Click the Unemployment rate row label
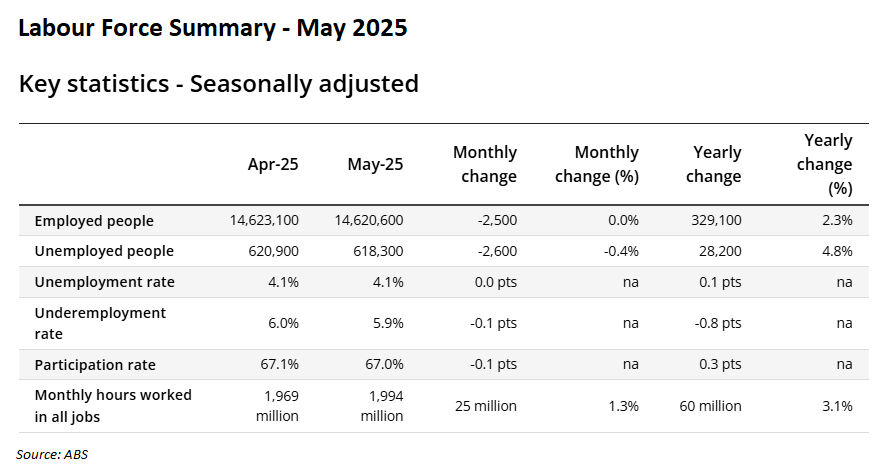Screen dimensions: 878x466 [104, 282]
